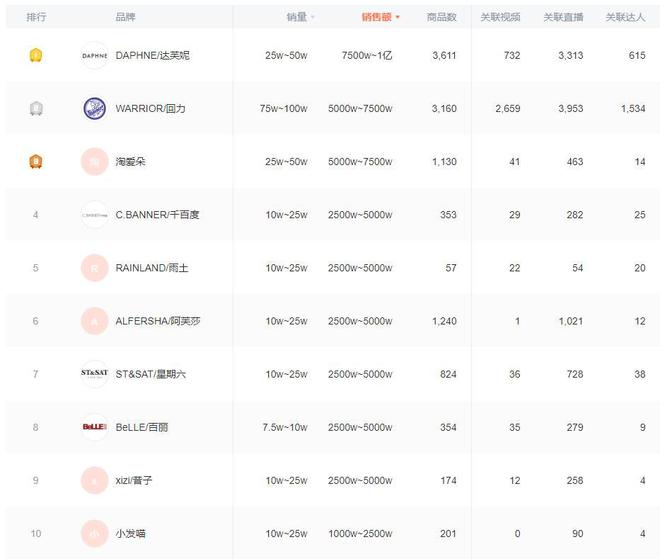Open the 淘爱朵 brand link
Image resolution: width=660 pixels, height=559 pixels.
(130, 161)
